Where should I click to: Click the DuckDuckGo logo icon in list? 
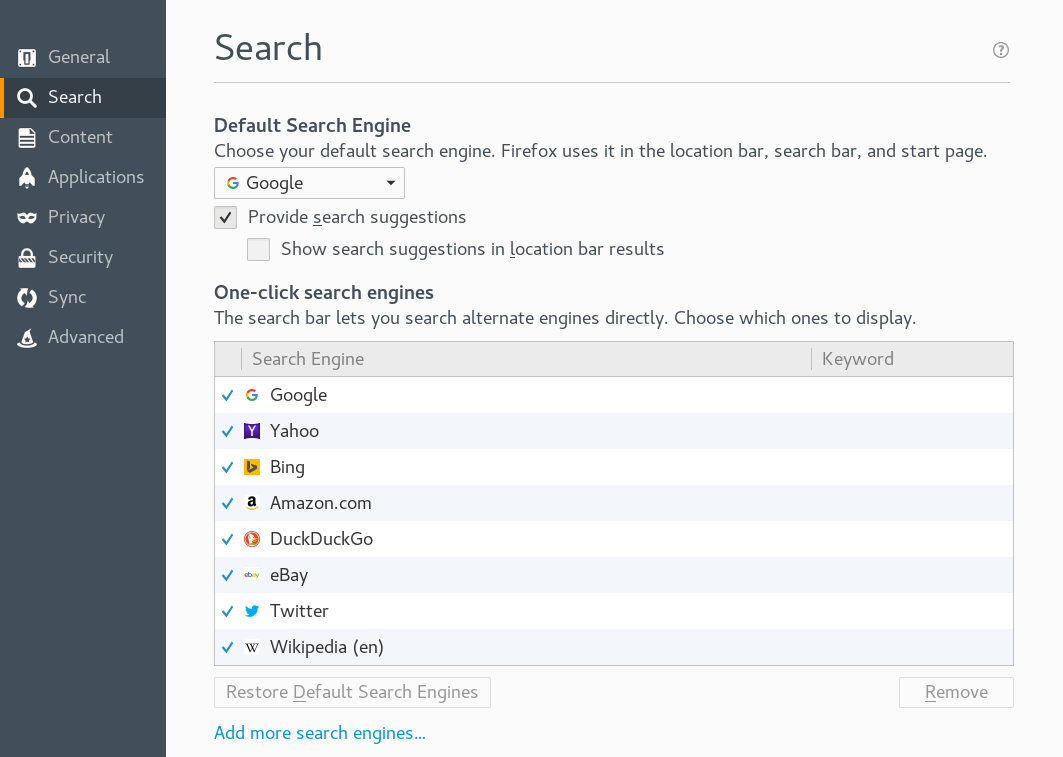[x=252, y=539]
